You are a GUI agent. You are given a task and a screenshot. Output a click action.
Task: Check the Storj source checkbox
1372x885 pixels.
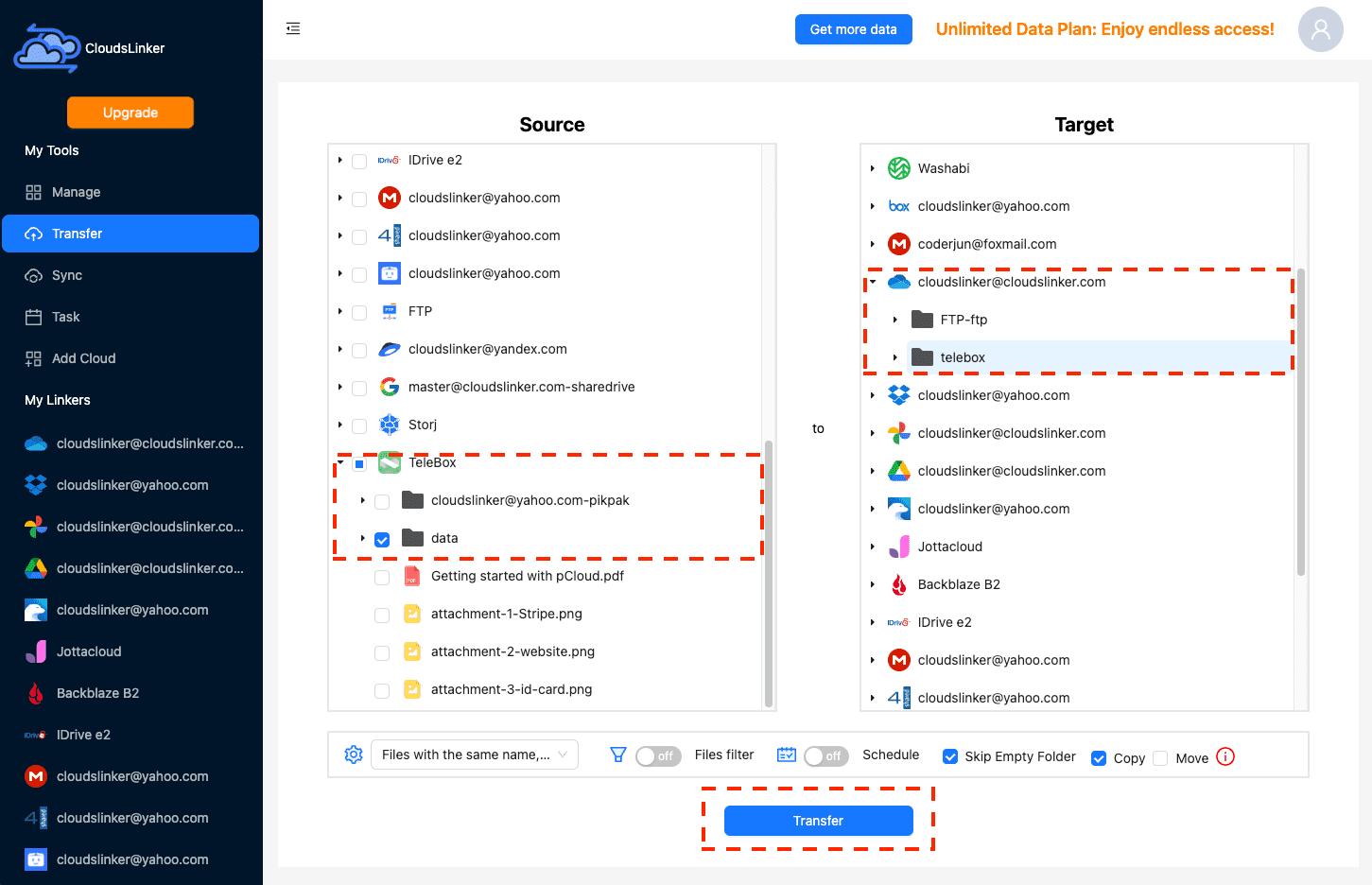tap(359, 426)
